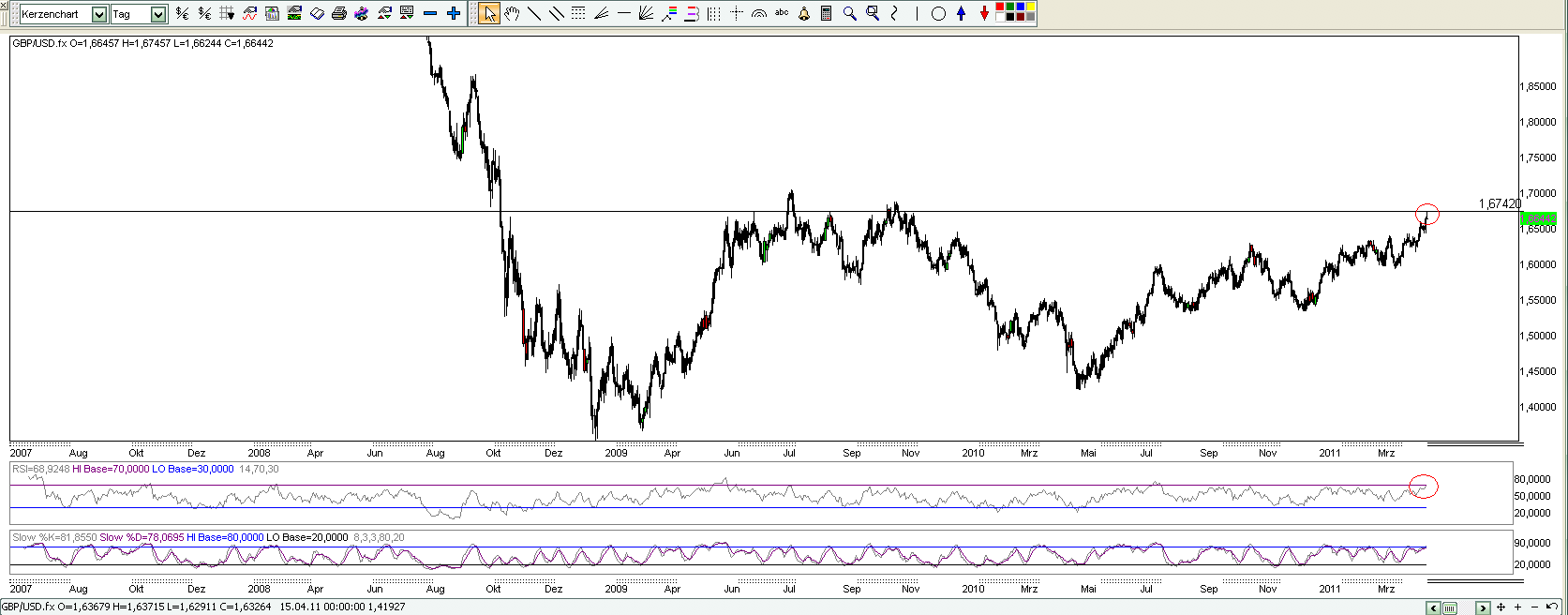Place a blue up arrow marker
1568x615 pixels.
(x=961, y=13)
